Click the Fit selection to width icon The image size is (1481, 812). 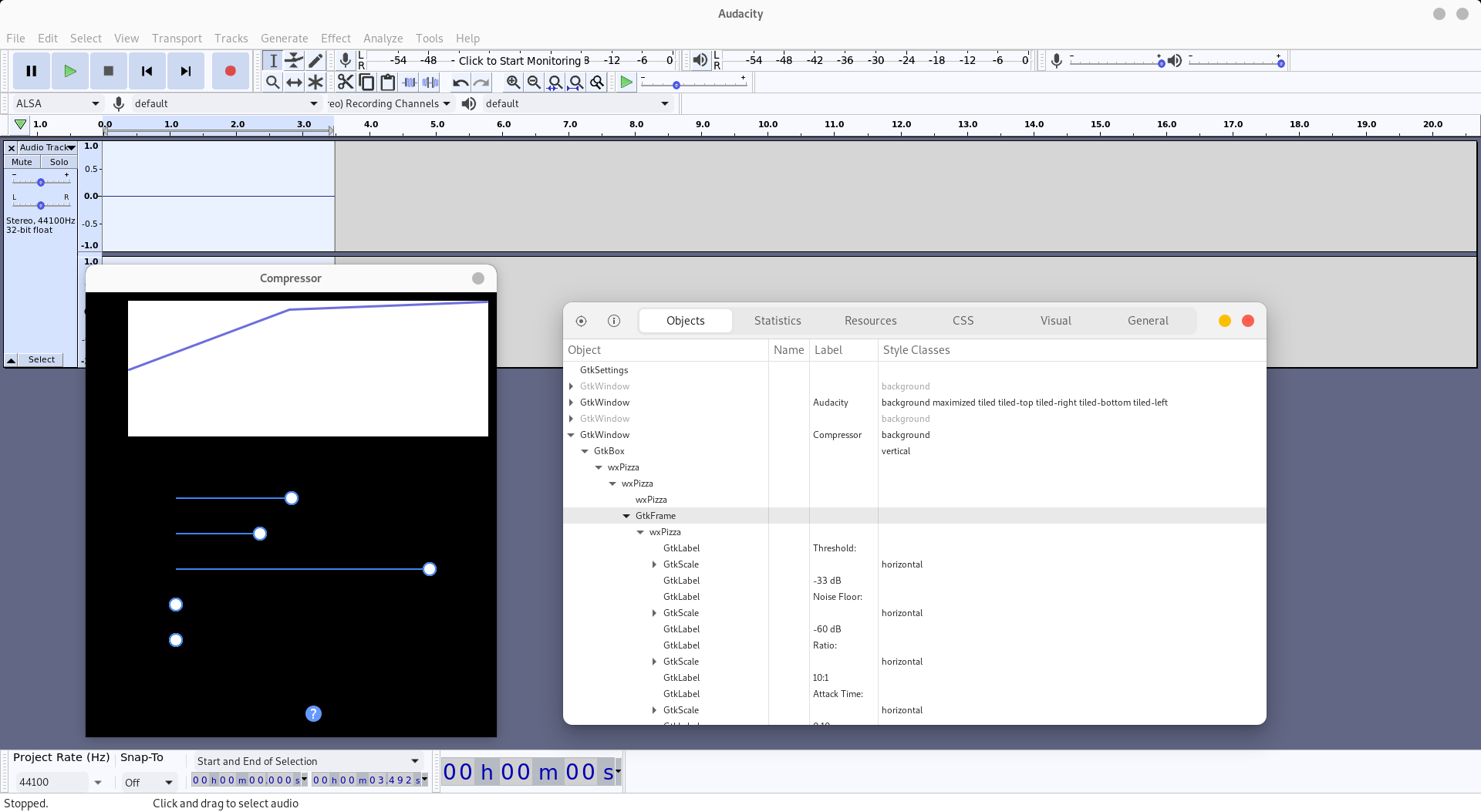[555, 82]
